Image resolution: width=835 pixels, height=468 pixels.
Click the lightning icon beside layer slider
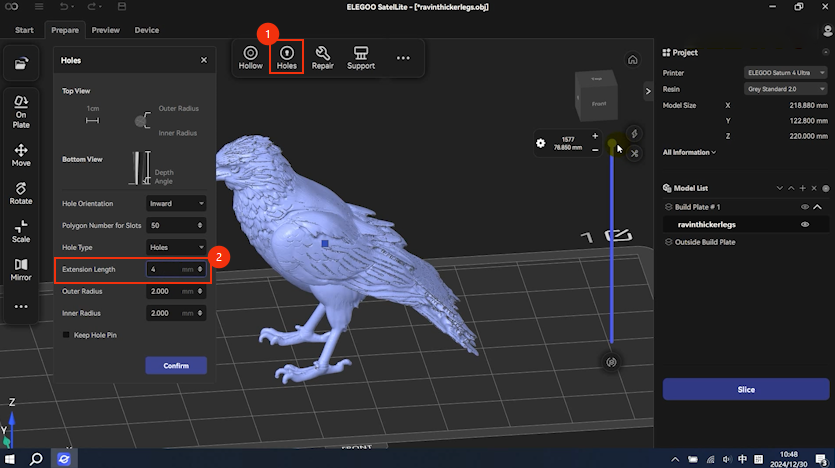634,134
